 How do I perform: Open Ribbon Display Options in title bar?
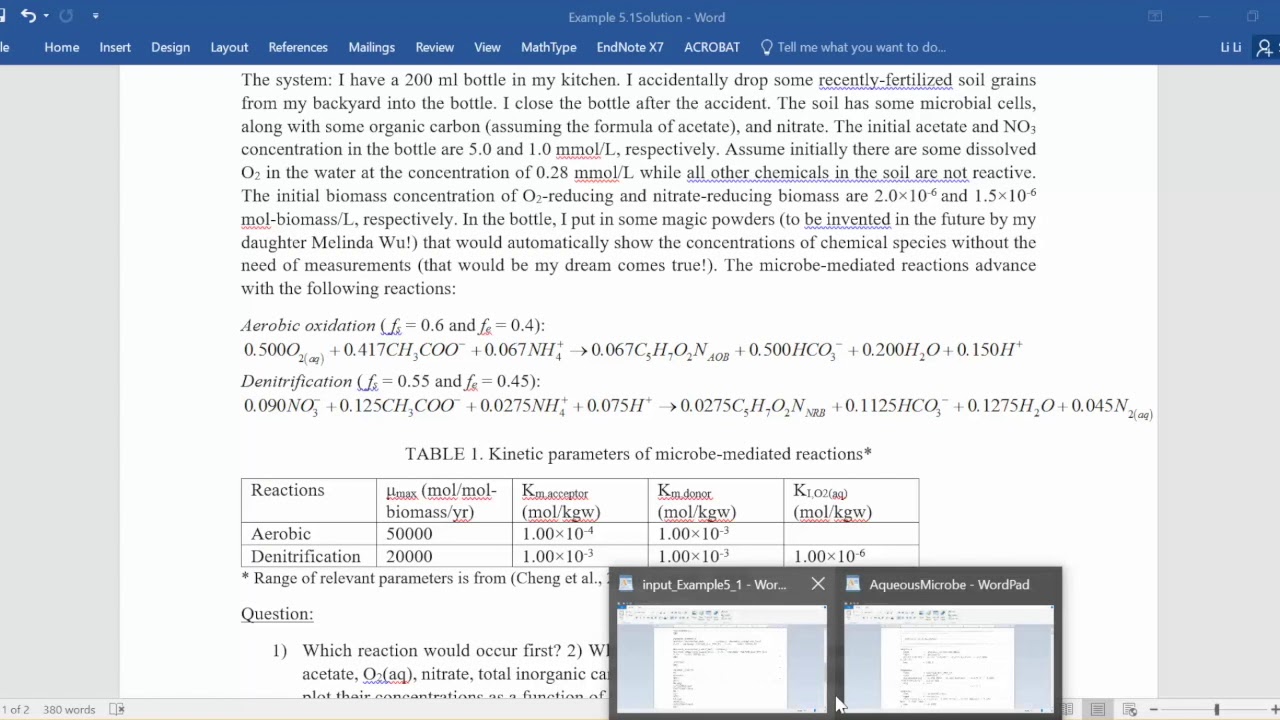(1155, 16)
